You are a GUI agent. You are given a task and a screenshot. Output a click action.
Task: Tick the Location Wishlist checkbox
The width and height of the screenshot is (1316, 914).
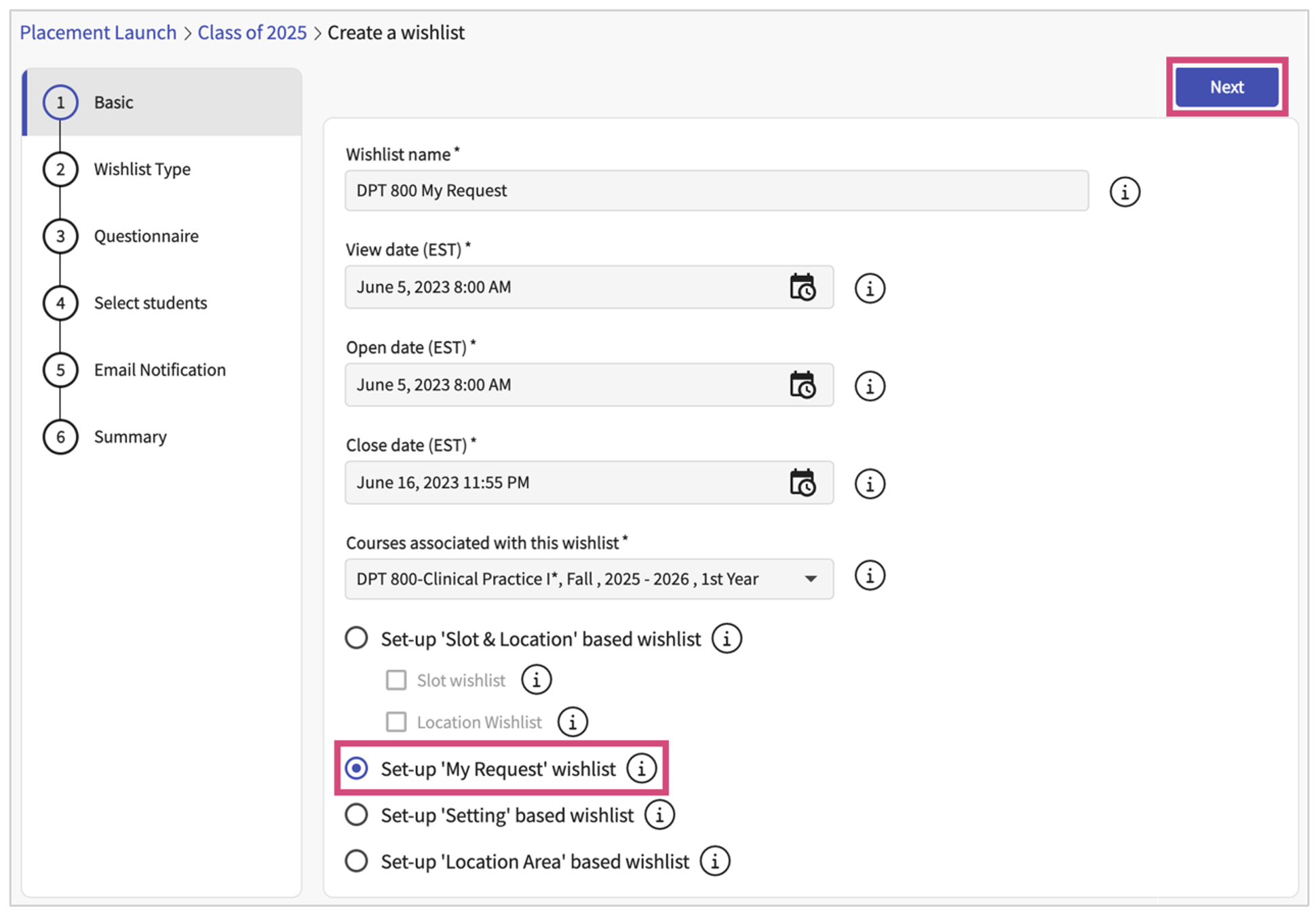pyautogui.click(x=396, y=721)
